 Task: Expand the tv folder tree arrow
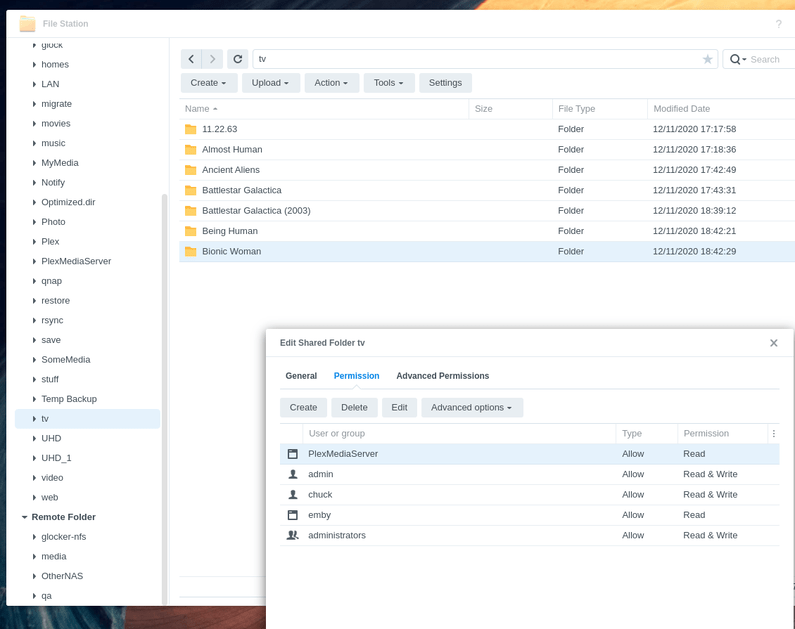(x=34, y=419)
